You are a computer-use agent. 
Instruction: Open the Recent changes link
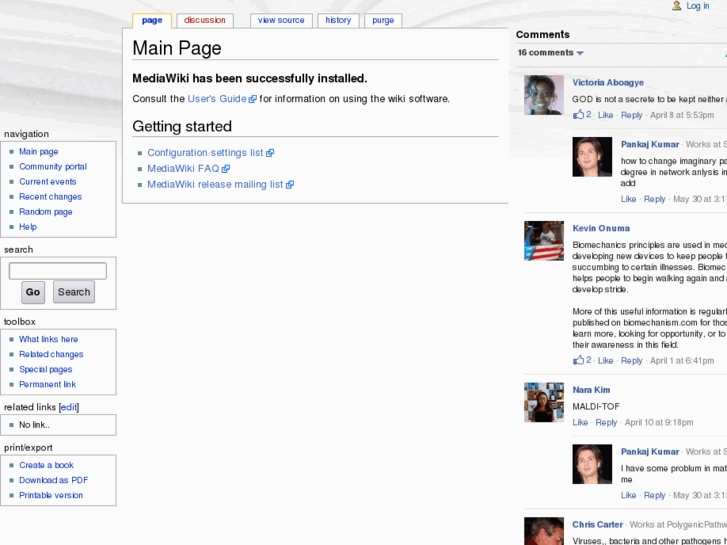50,197
